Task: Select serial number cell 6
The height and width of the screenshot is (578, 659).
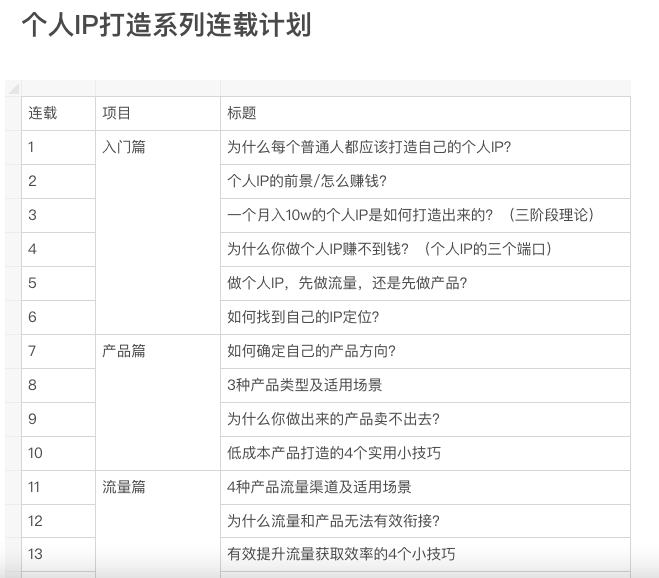Action: tap(58, 317)
